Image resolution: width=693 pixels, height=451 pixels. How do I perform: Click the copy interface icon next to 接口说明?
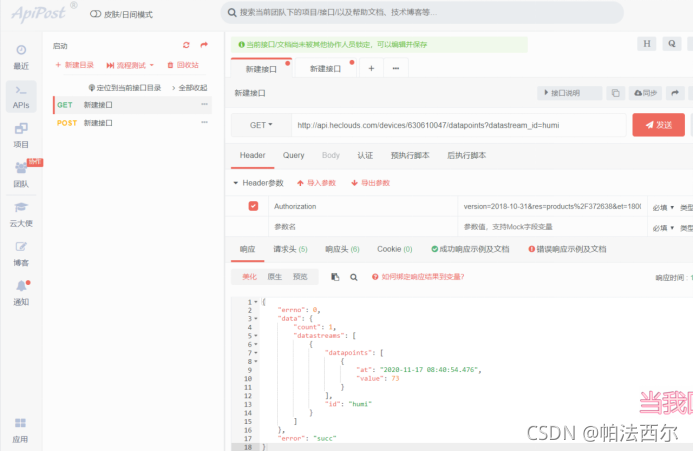615,93
